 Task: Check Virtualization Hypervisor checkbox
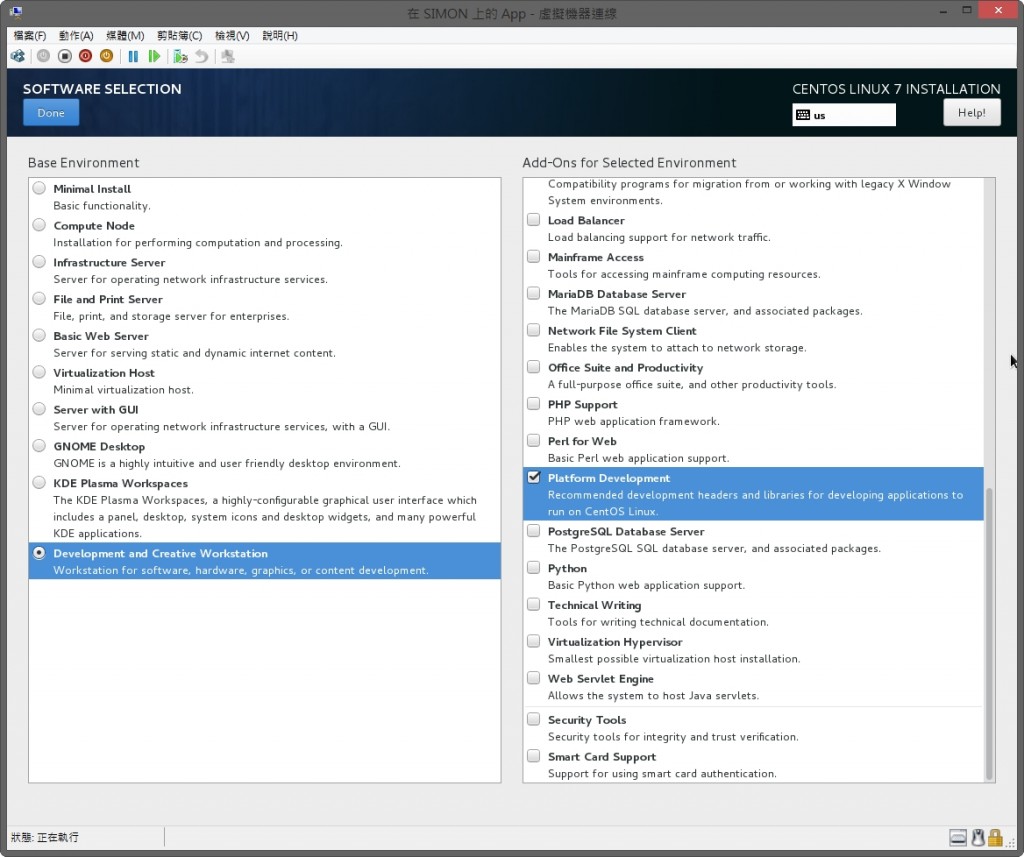(x=534, y=641)
